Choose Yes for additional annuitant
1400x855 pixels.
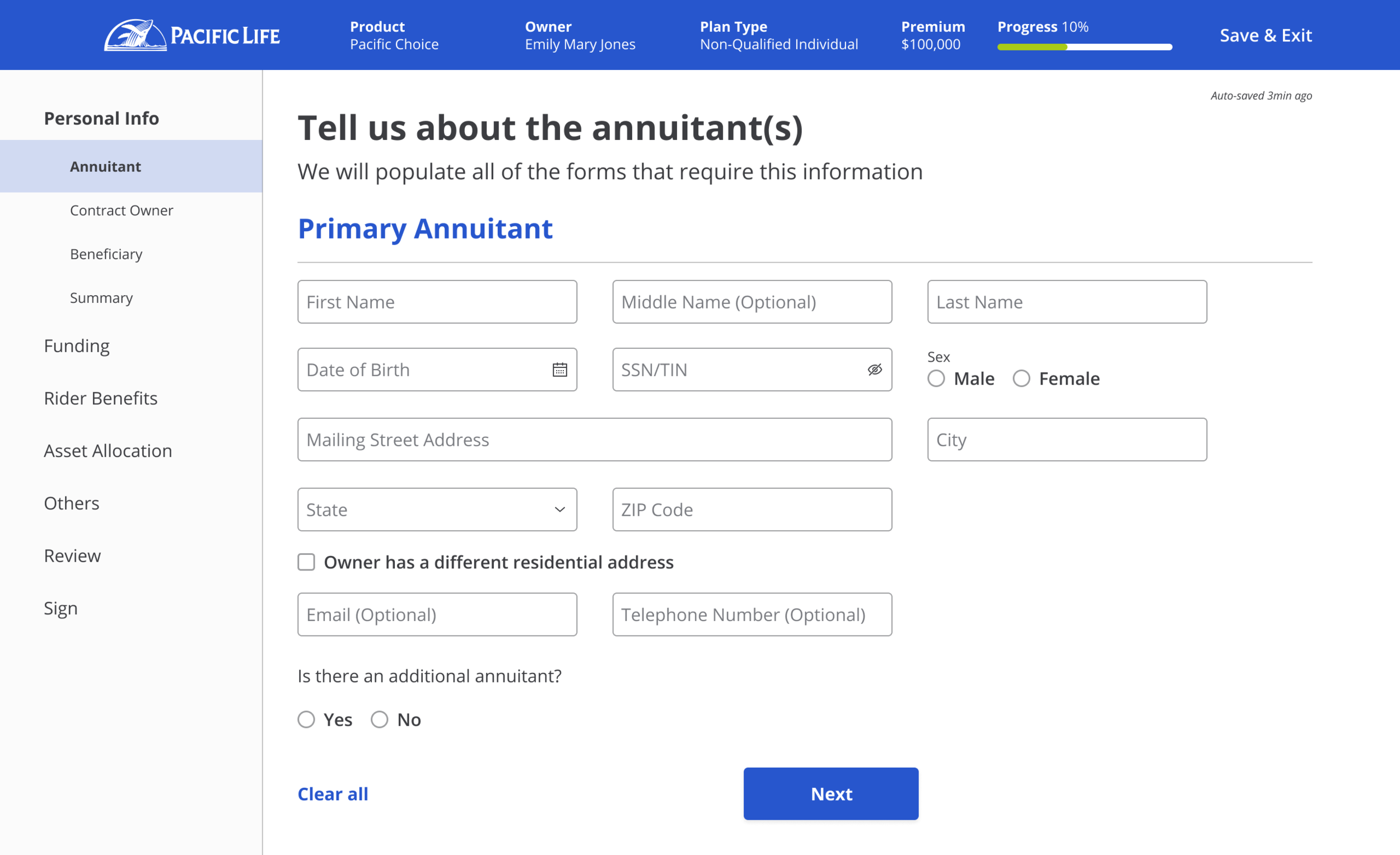pos(306,720)
